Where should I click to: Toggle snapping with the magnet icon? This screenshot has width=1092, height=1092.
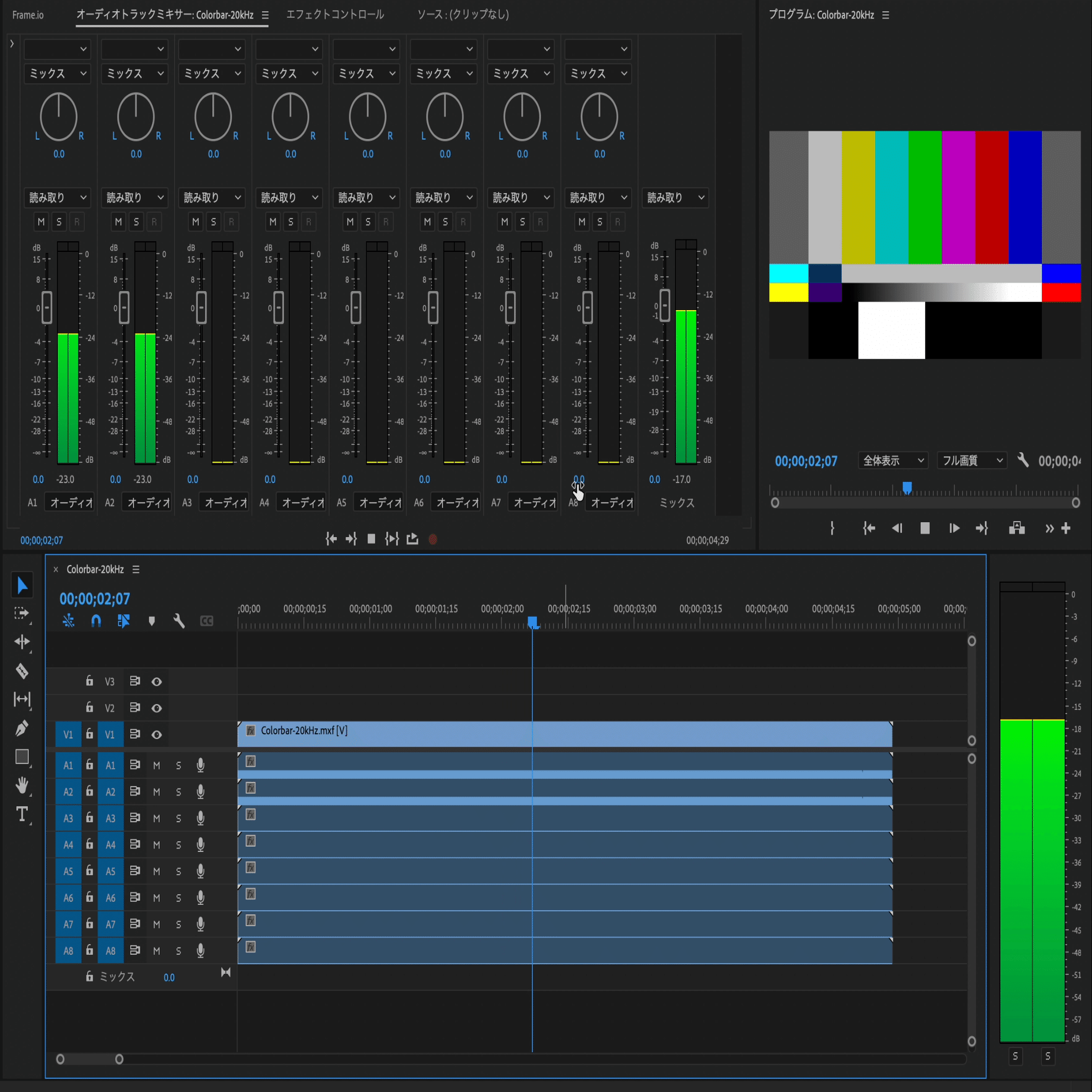96,621
